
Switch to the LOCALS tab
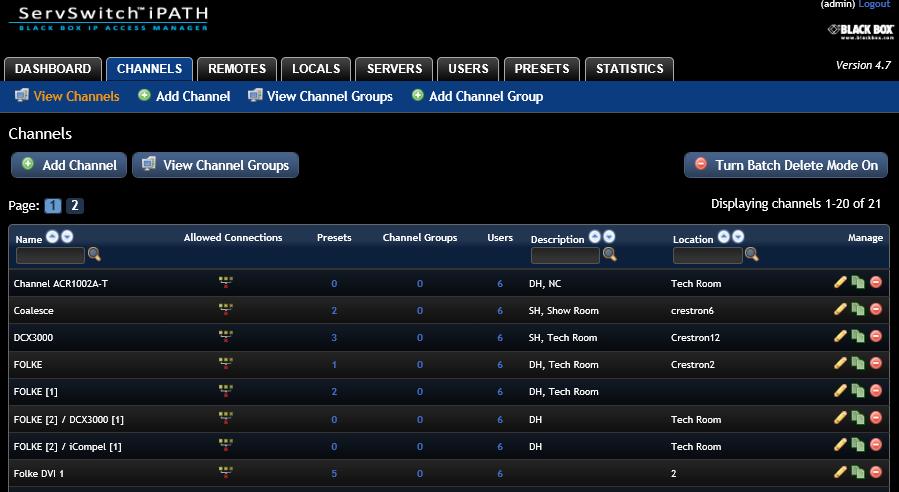(x=316, y=69)
